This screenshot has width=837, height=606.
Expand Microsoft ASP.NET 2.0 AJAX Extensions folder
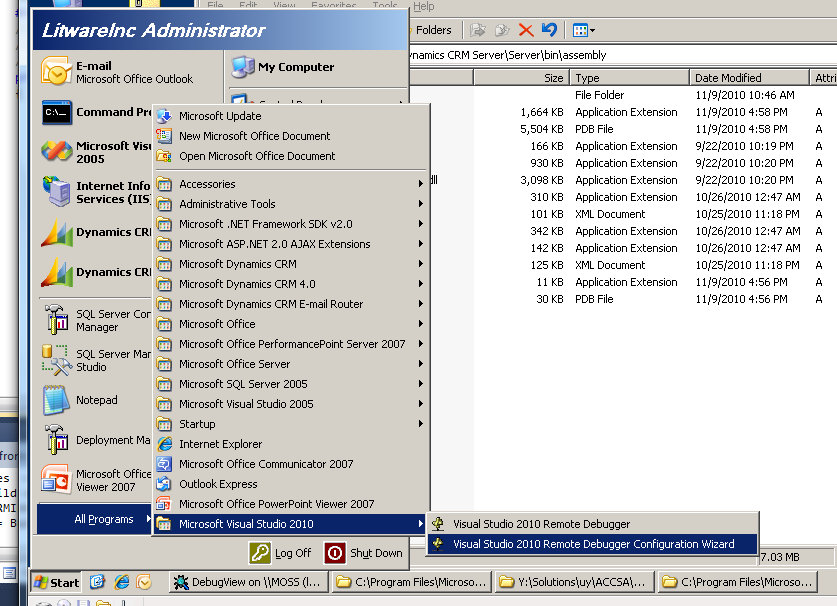tap(291, 244)
